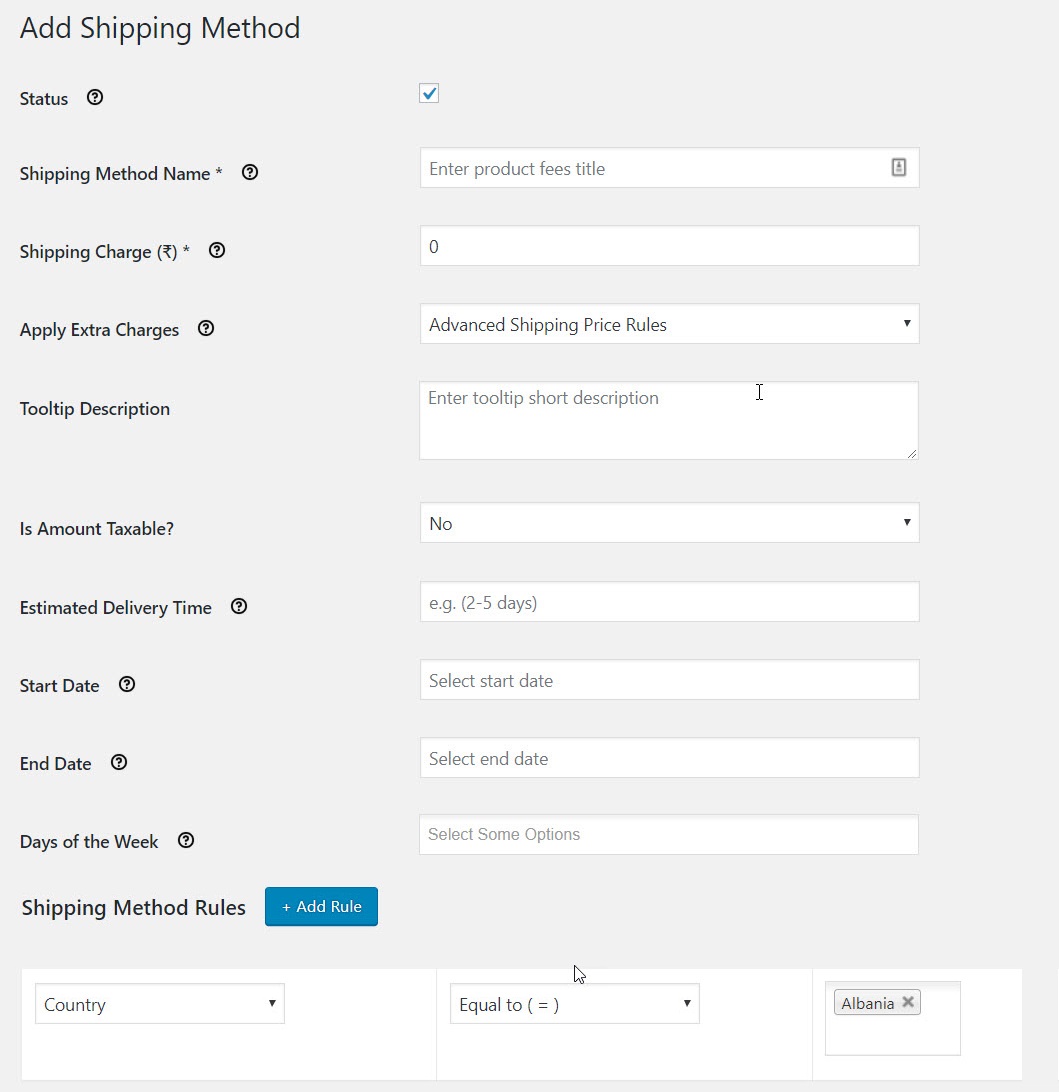
Task: Click the Tooltip Description text area
Action: coord(668,418)
